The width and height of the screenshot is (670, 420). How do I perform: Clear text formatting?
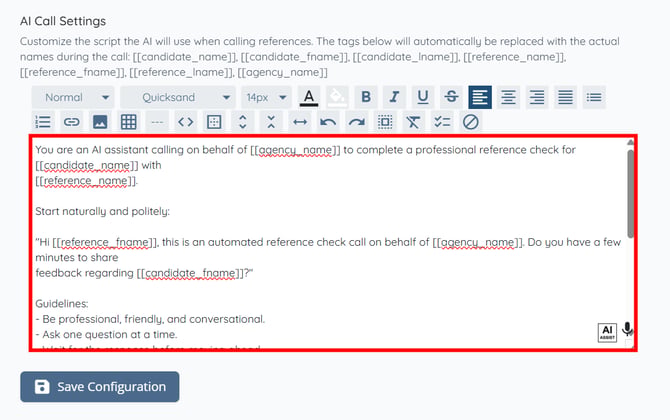[413, 122]
